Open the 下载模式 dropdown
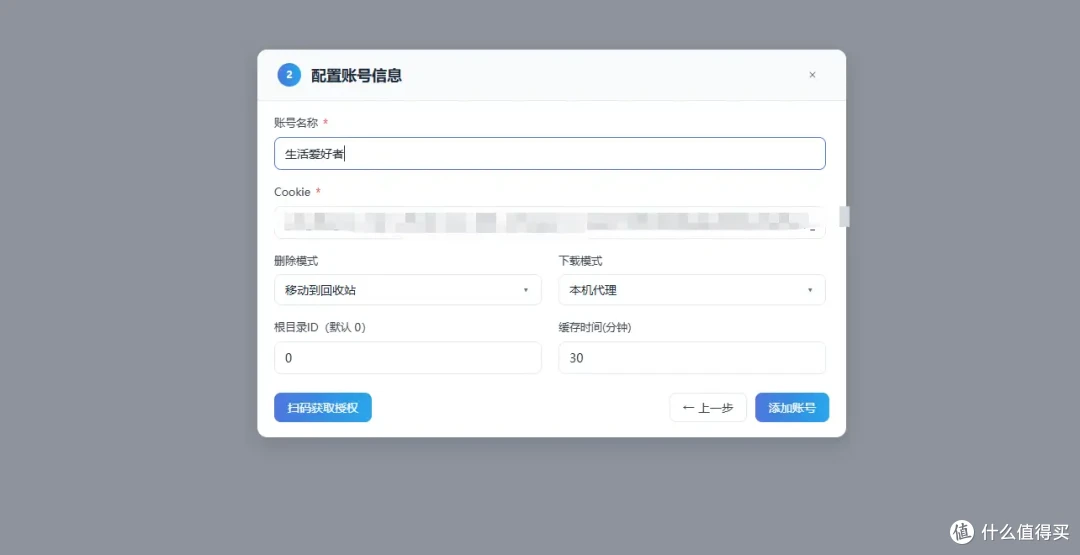Viewport: 1080px width, 555px height. 692,290
